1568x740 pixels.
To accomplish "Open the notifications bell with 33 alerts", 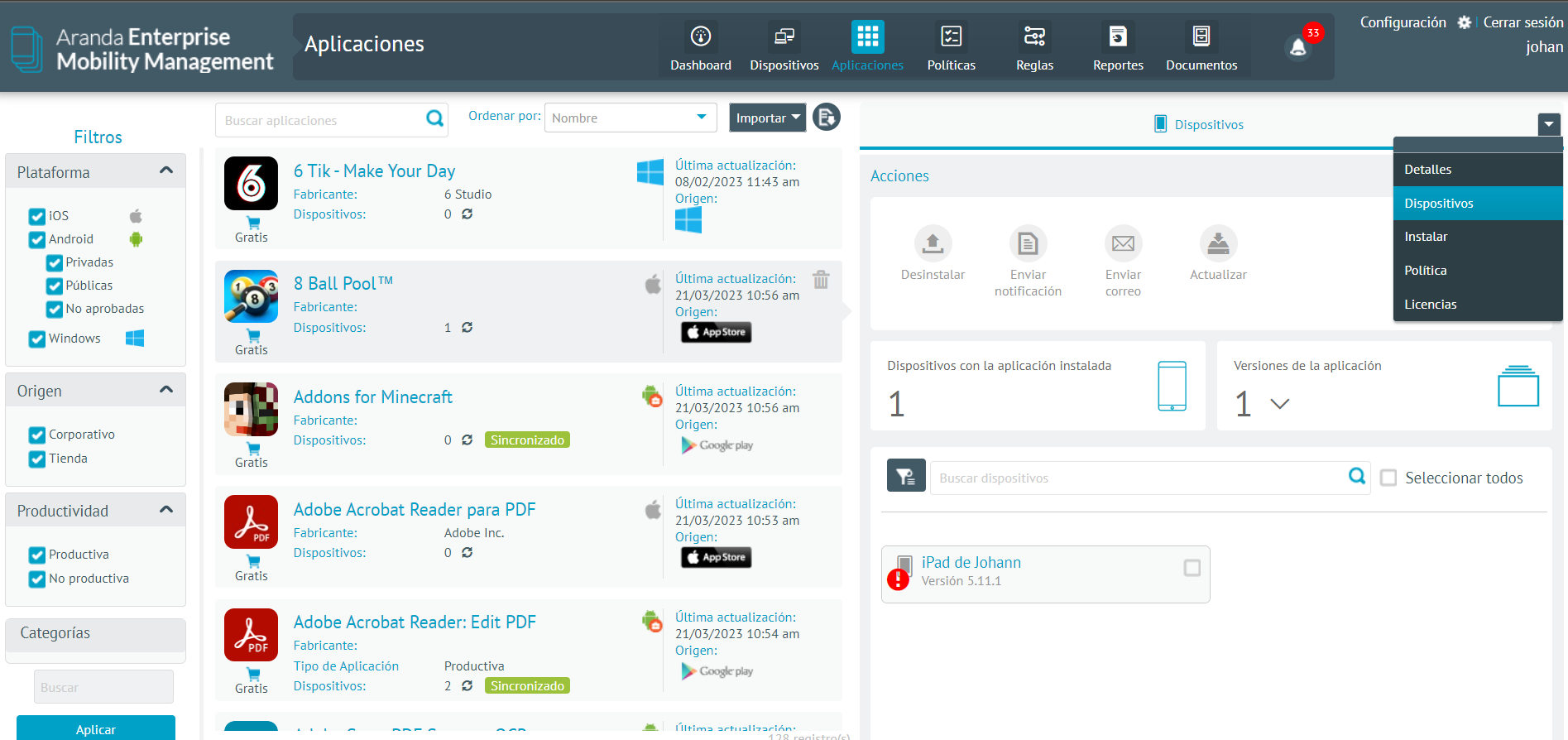I will (x=1298, y=47).
